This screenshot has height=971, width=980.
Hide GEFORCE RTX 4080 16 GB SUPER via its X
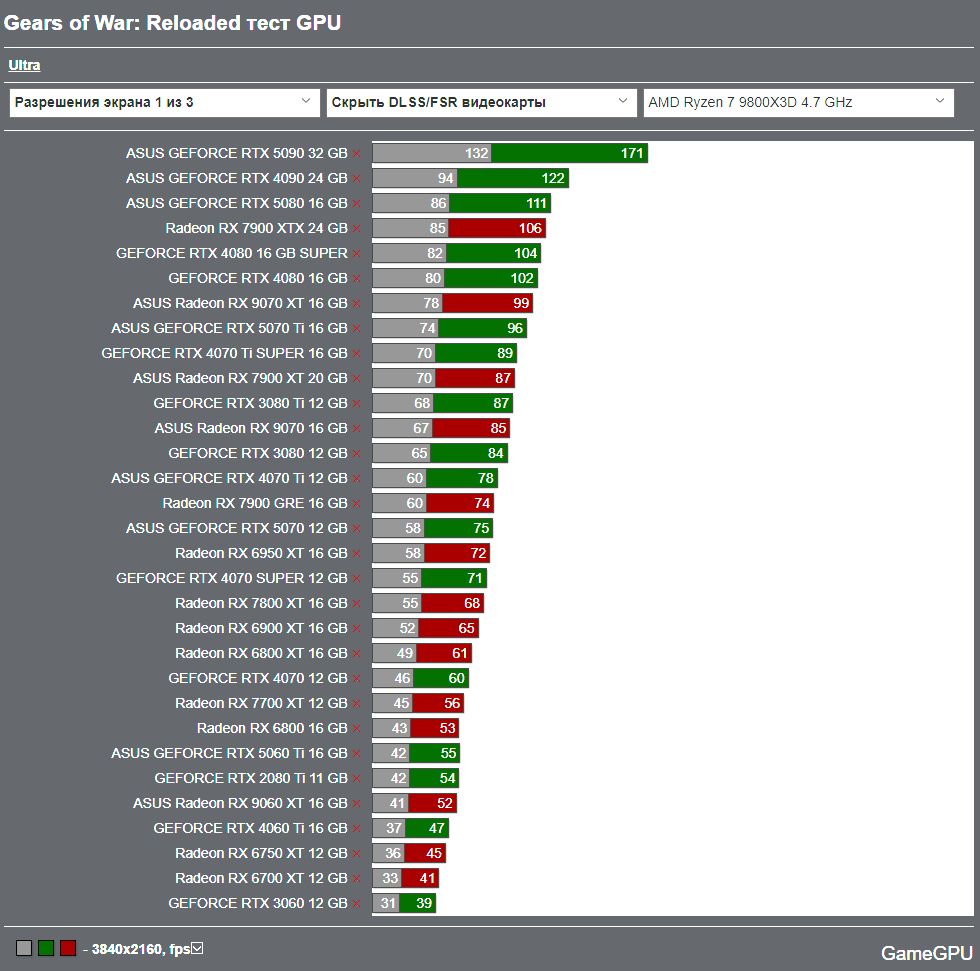coord(356,254)
